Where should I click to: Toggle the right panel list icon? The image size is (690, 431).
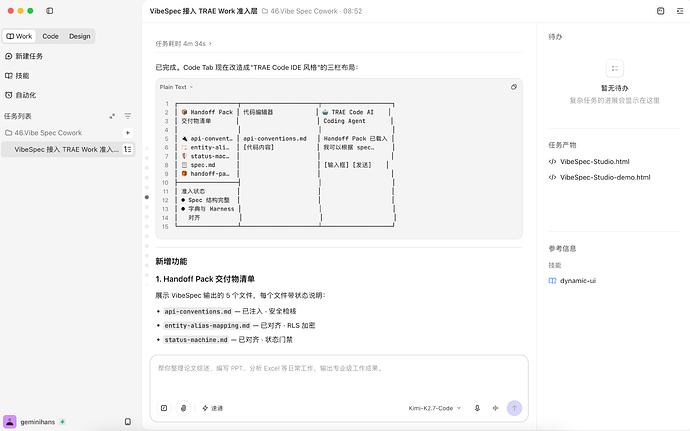[680, 11]
